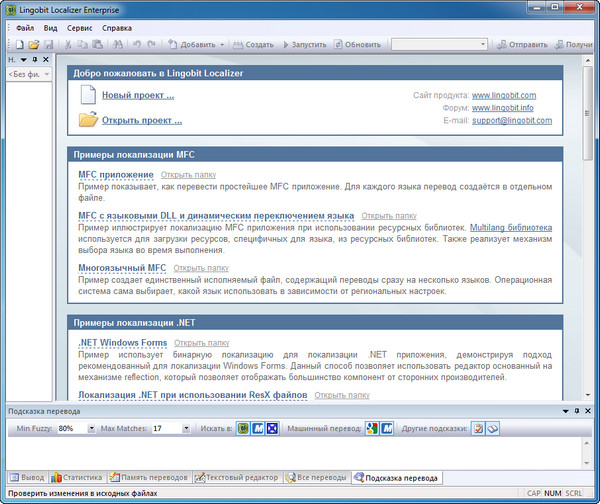This screenshot has width=600, height=504.
Task: Click the Cut scissors icon
Action: pyautogui.click(x=68, y=45)
